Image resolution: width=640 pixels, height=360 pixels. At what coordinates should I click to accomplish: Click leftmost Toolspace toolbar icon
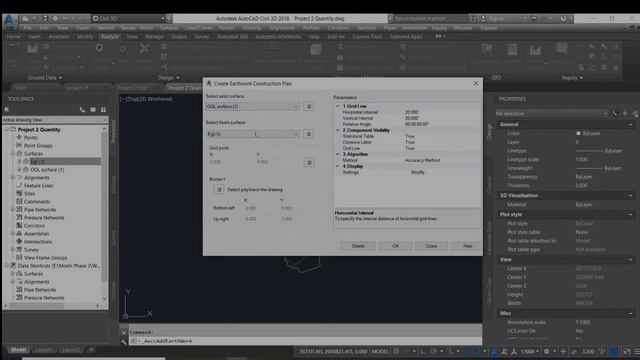(x=7, y=109)
